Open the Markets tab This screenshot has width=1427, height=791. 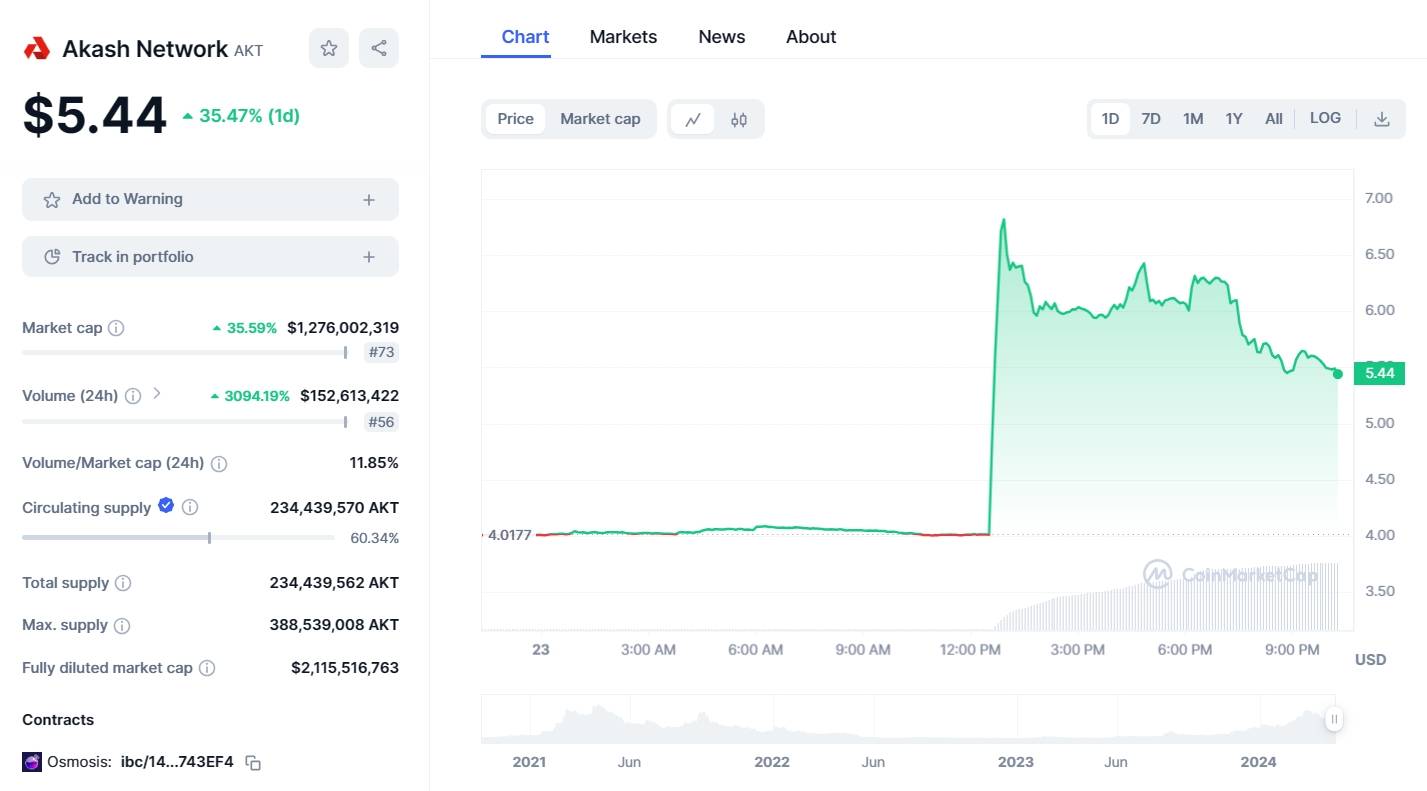pos(623,37)
